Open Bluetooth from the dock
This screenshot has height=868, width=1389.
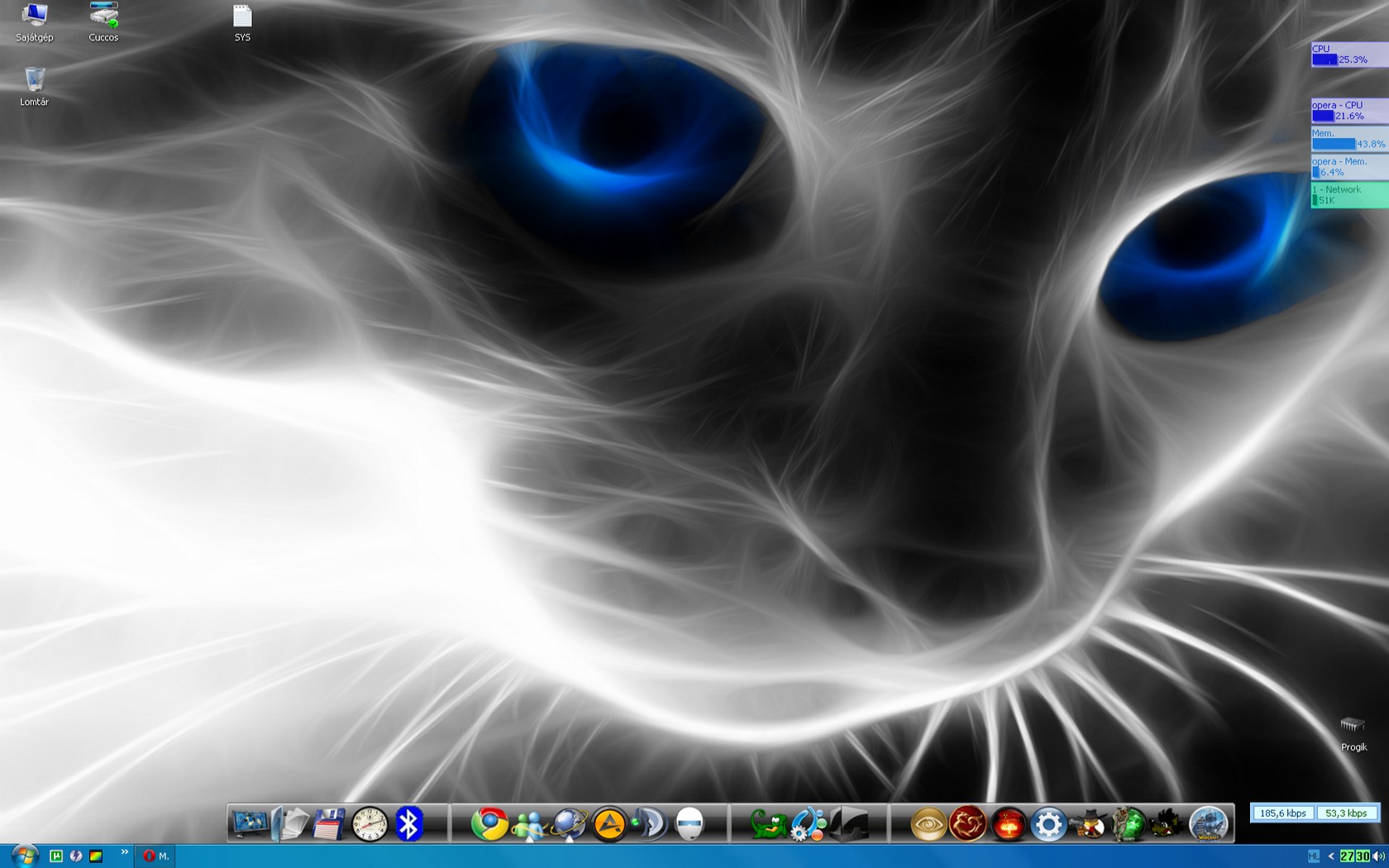coord(409,823)
